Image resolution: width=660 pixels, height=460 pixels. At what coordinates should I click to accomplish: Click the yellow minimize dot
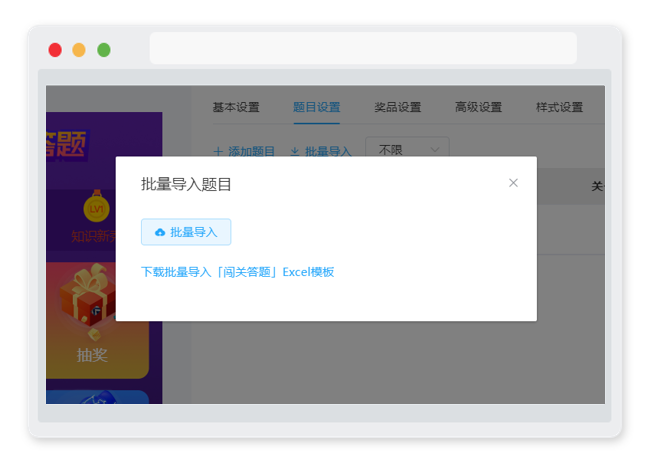(79, 50)
